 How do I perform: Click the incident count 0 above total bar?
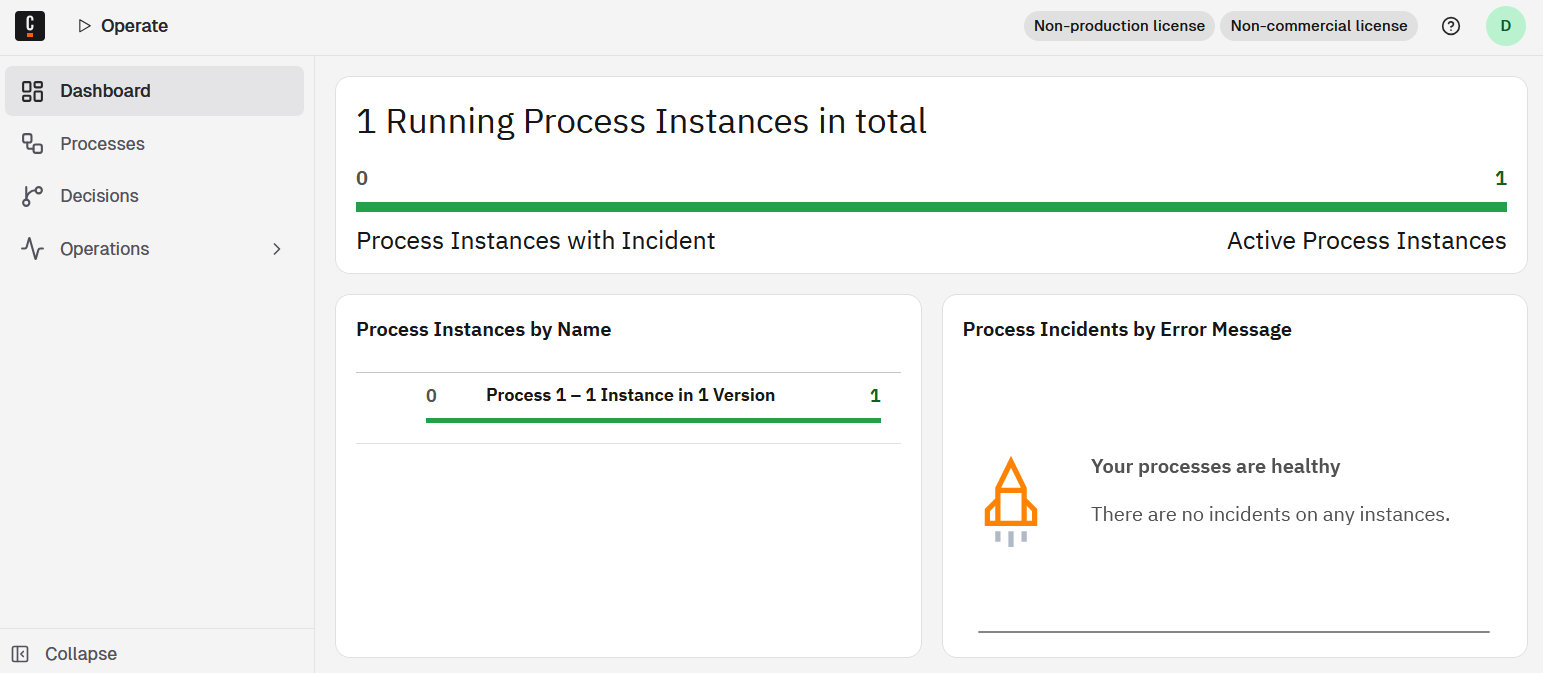pyautogui.click(x=362, y=179)
